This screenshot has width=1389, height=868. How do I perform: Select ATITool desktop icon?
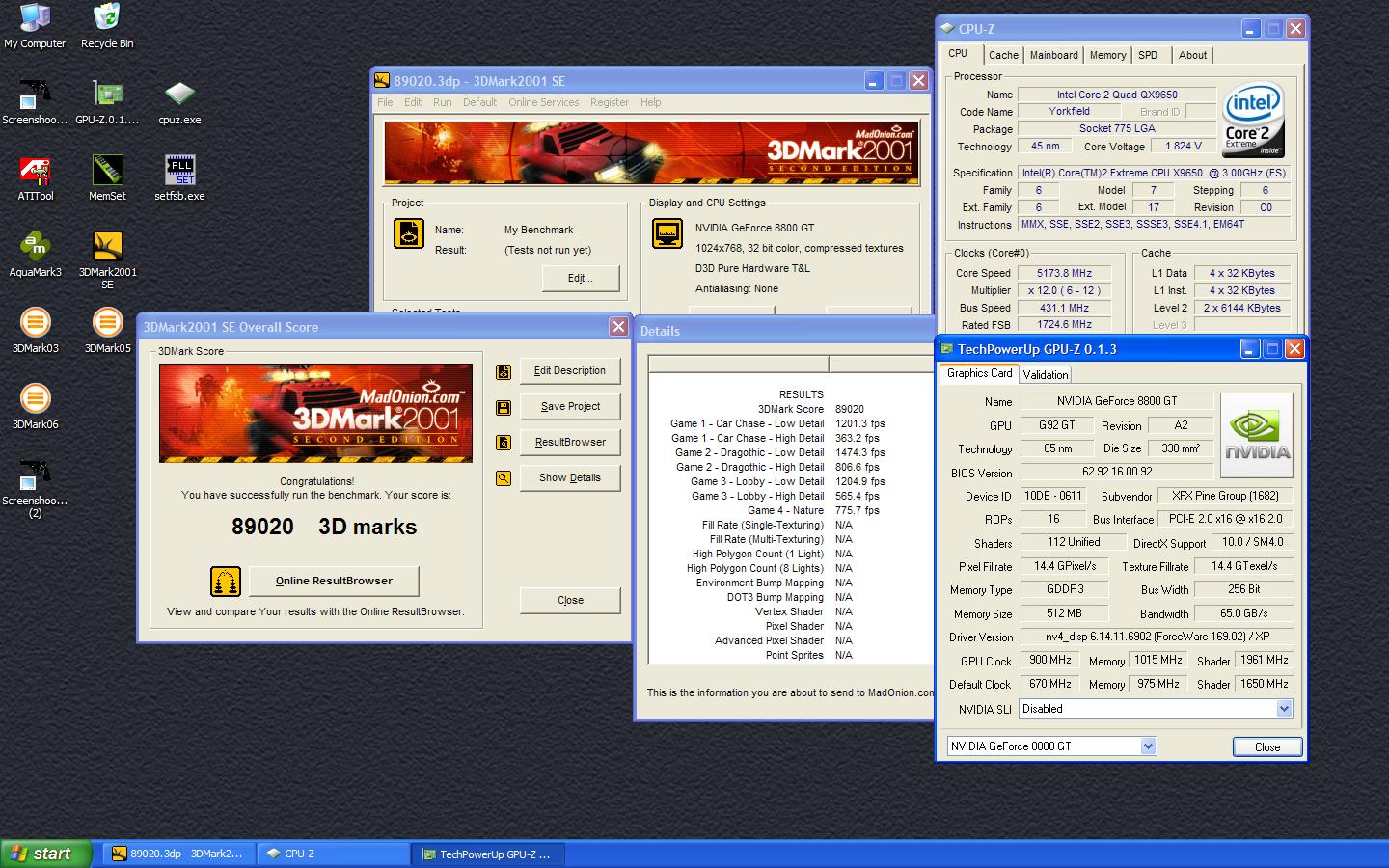pyautogui.click(x=36, y=178)
